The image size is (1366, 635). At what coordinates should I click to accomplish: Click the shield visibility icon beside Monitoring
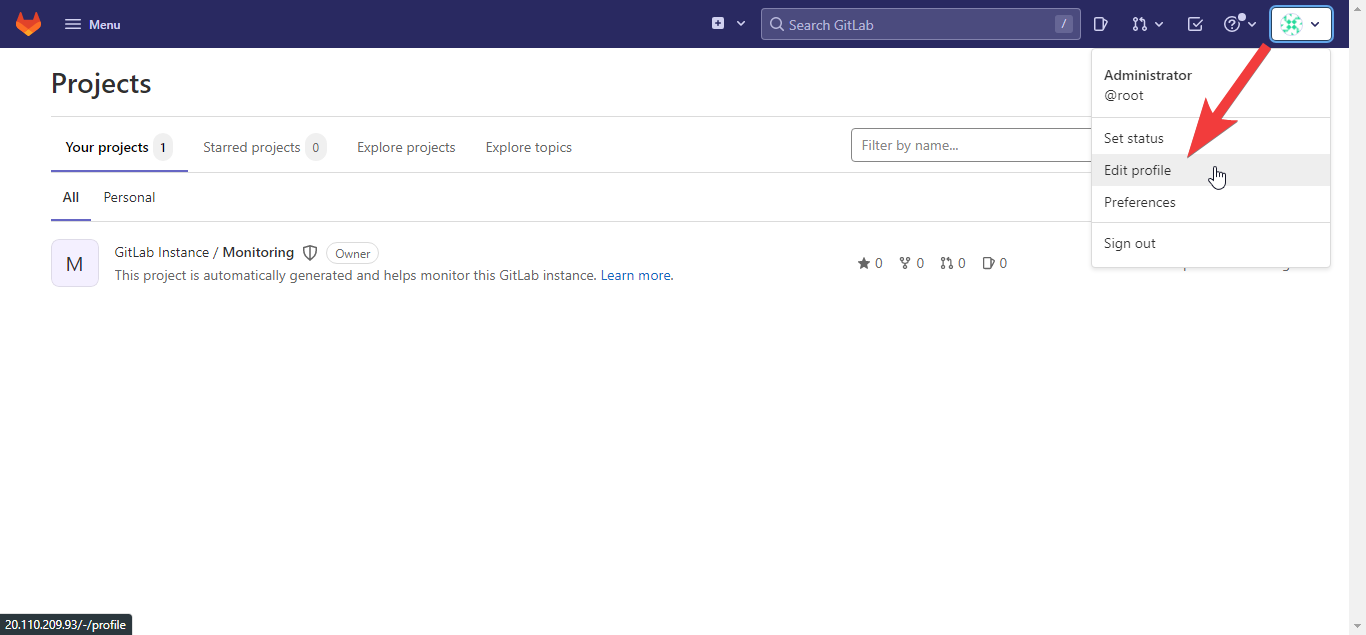pyautogui.click(x=310, y=253)
